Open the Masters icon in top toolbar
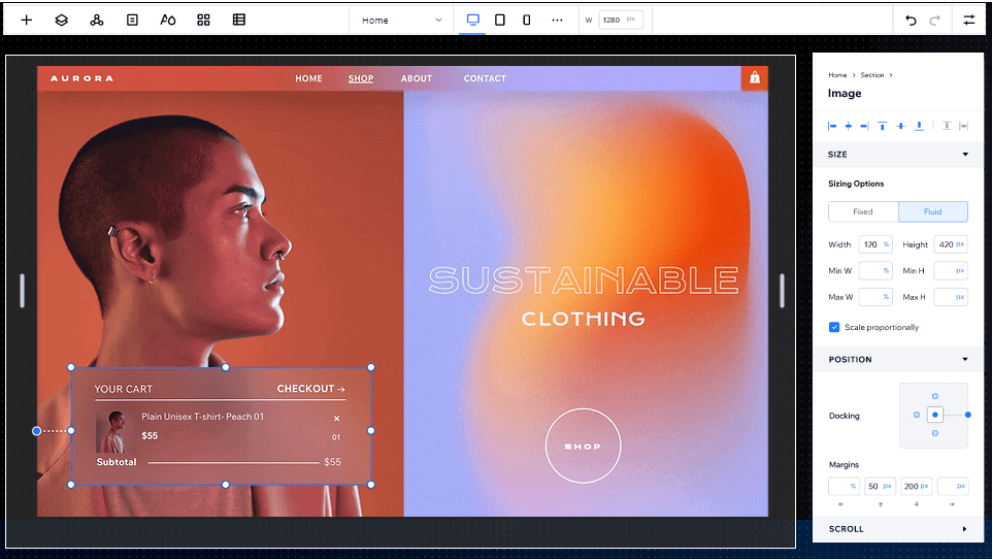The image size is (993, 560). pos(96,20)
